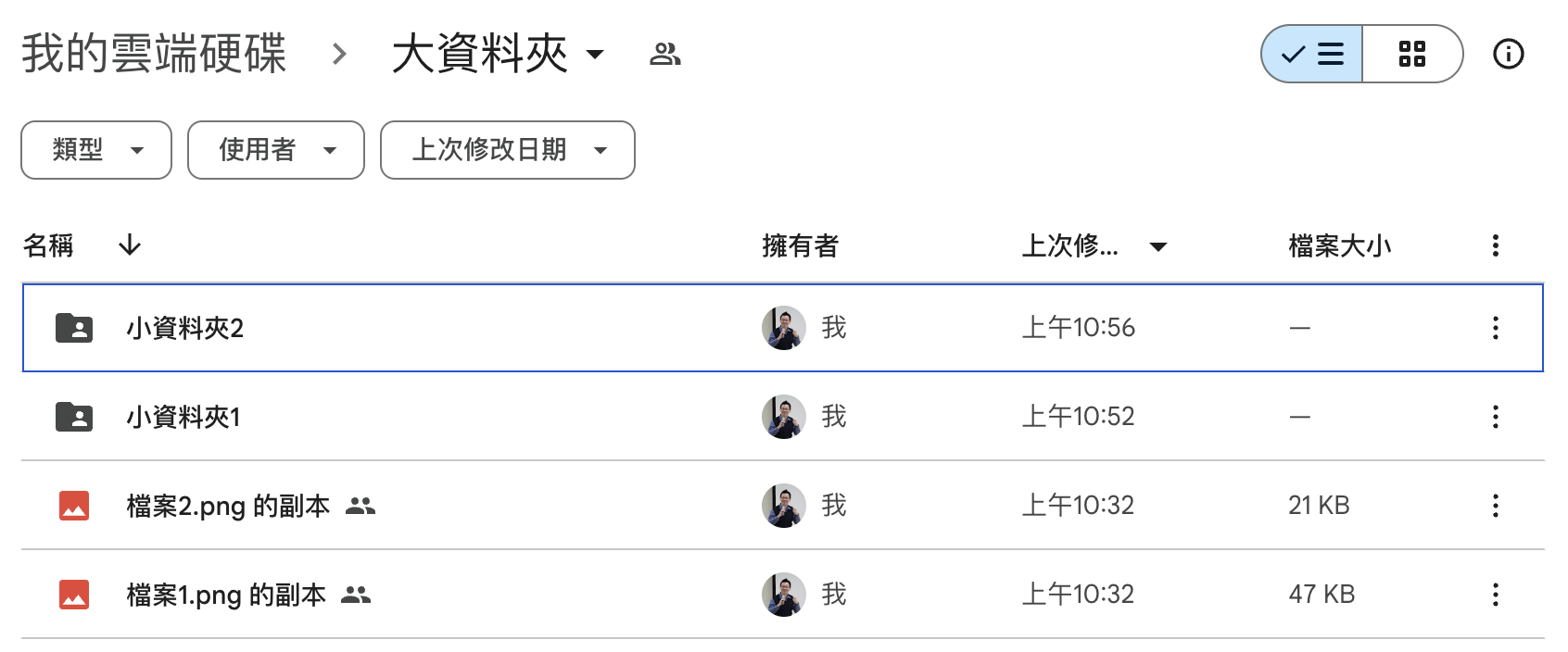Open the 上次修... column sort menu

(x=1157, y=246)
